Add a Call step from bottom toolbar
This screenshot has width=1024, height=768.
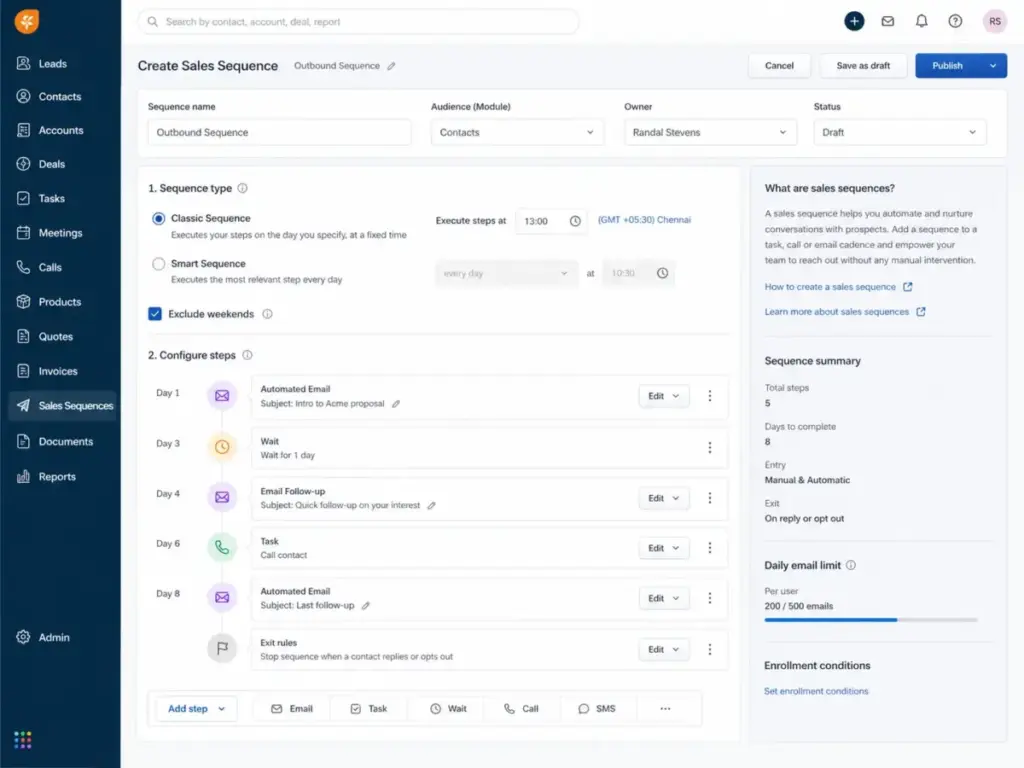point(521,709)
